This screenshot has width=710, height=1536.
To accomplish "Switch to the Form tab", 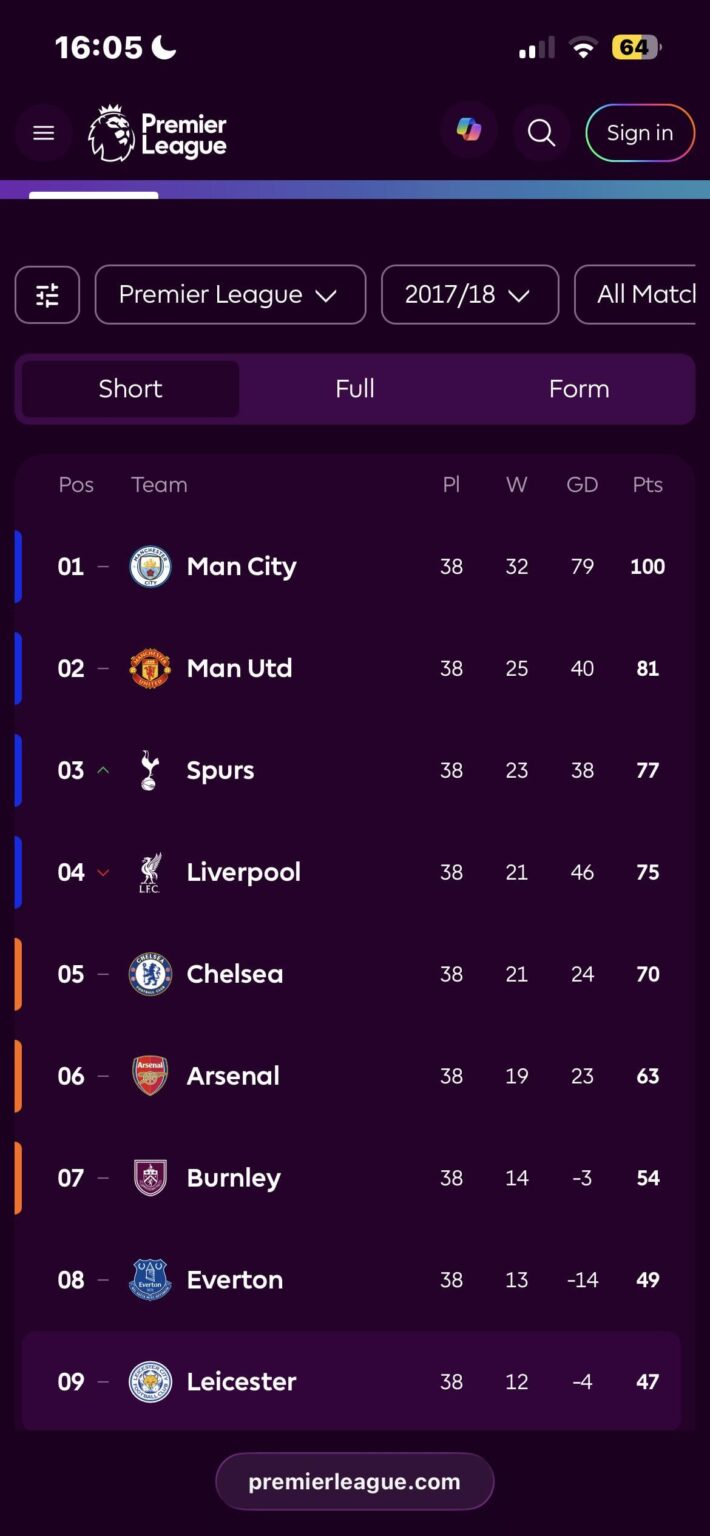I will click(578, 389).
